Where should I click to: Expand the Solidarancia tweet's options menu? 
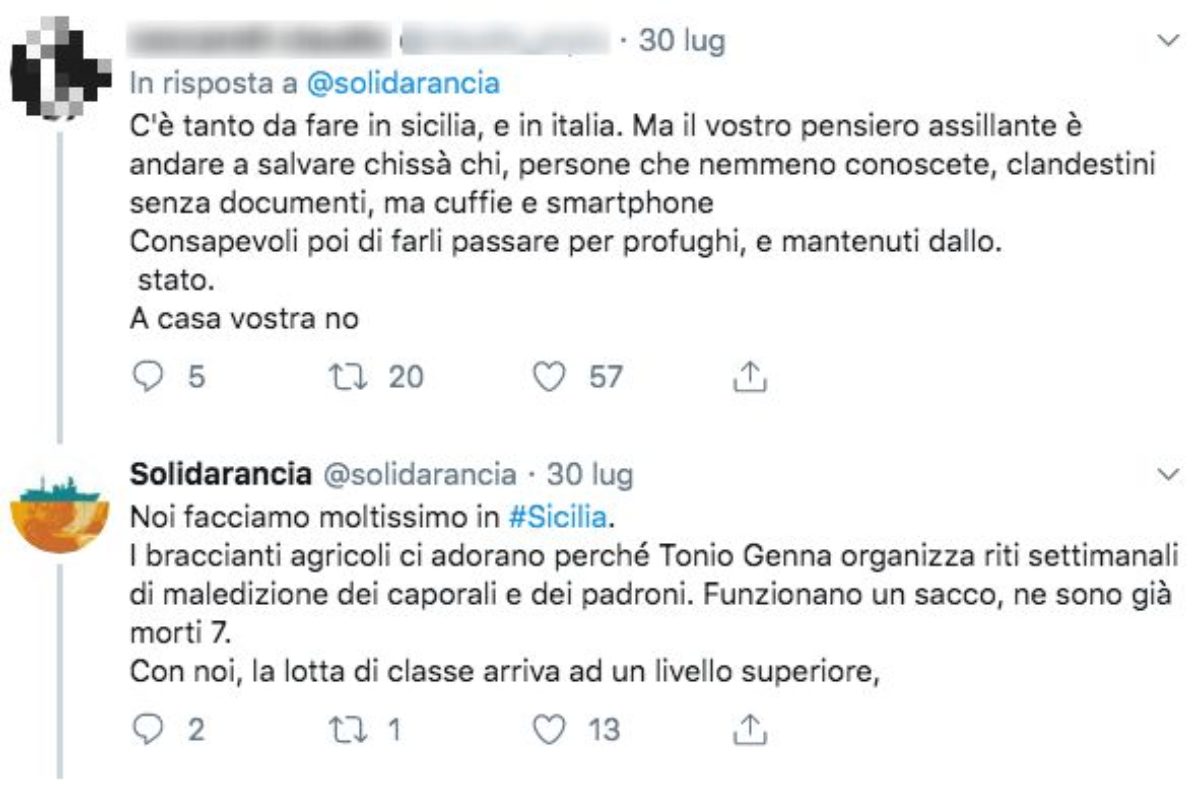(1167, 474)
